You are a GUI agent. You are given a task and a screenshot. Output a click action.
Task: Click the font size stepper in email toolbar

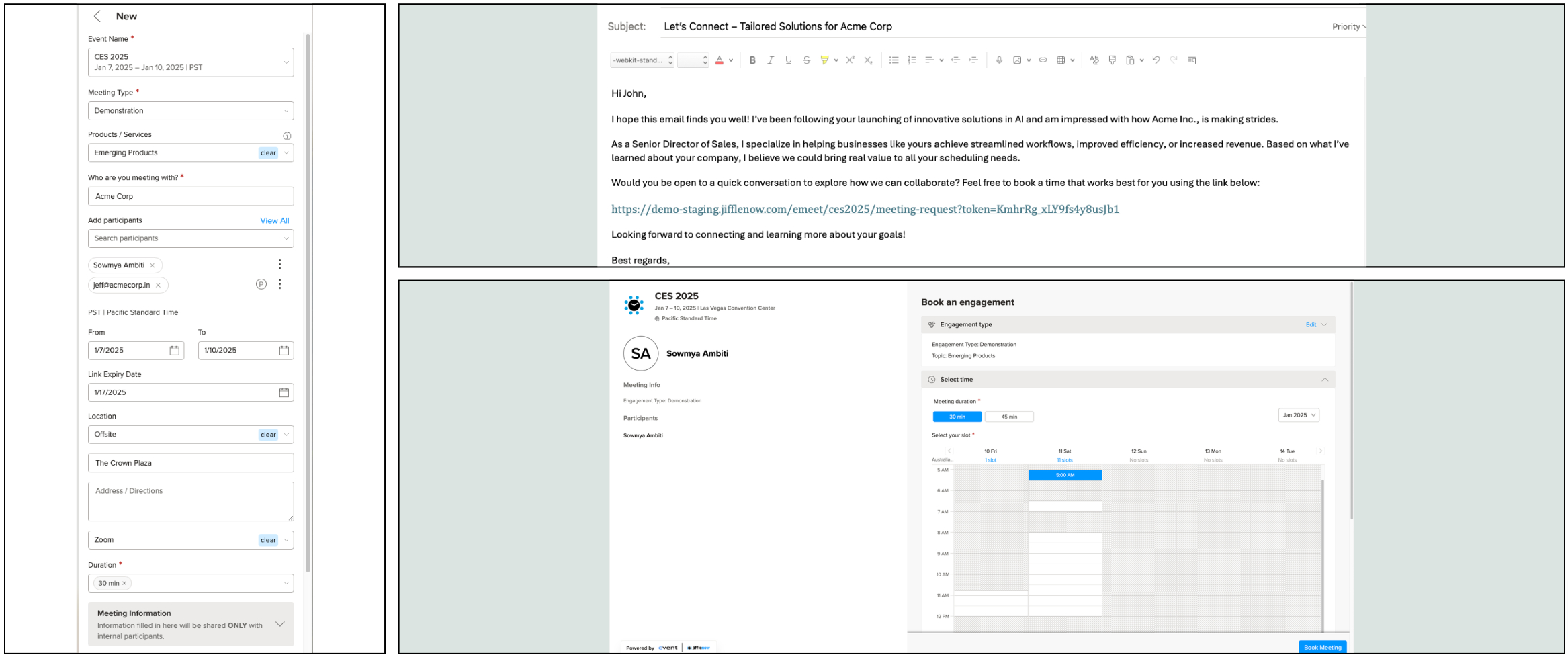click(x=705, y=60)
